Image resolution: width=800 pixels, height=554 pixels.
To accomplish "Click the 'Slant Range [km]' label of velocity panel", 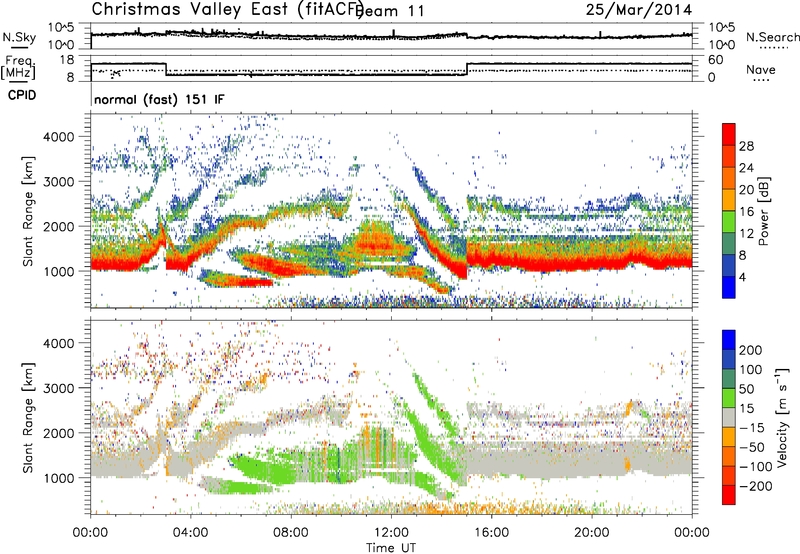I will click(x=28, y=417).
